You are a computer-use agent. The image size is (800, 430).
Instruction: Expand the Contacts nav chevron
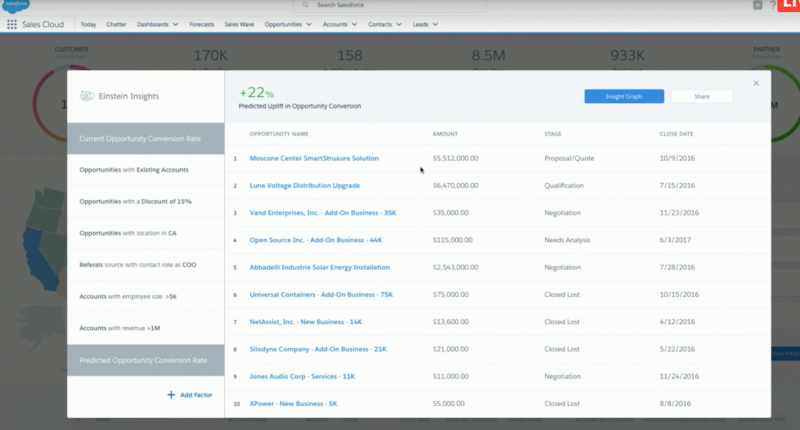[x=399, y=24]
